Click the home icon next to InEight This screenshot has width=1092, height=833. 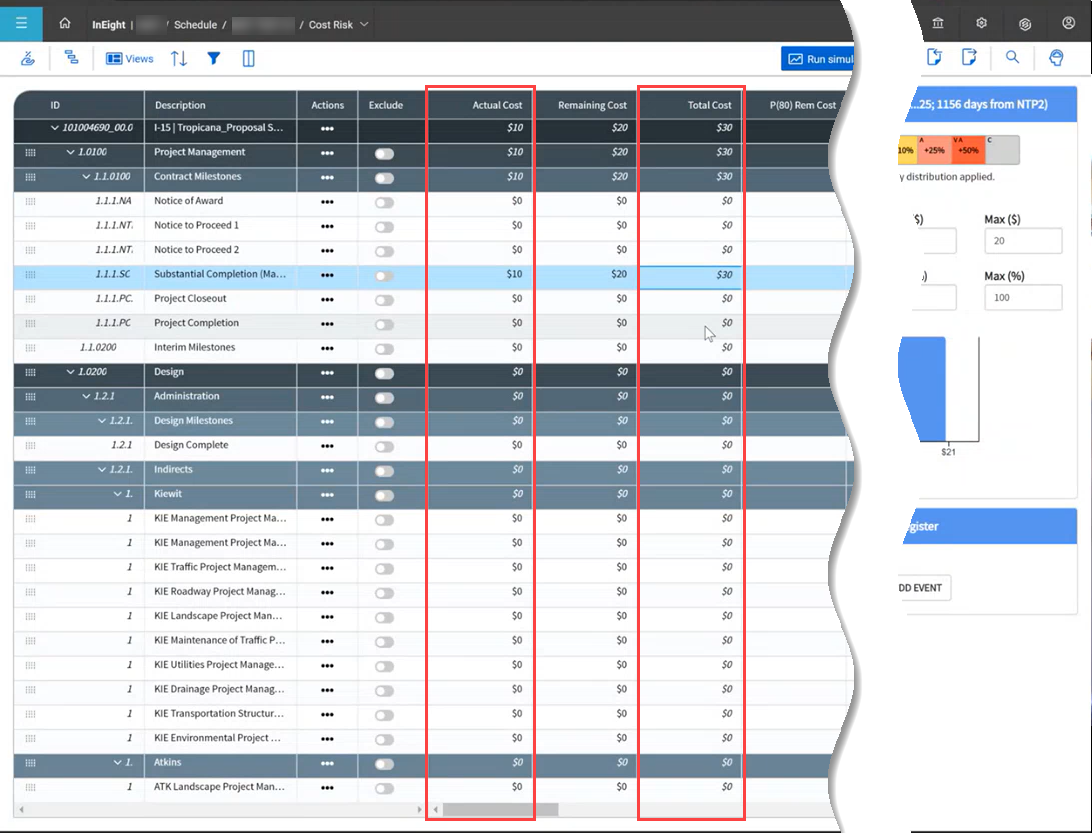(66, 23)
